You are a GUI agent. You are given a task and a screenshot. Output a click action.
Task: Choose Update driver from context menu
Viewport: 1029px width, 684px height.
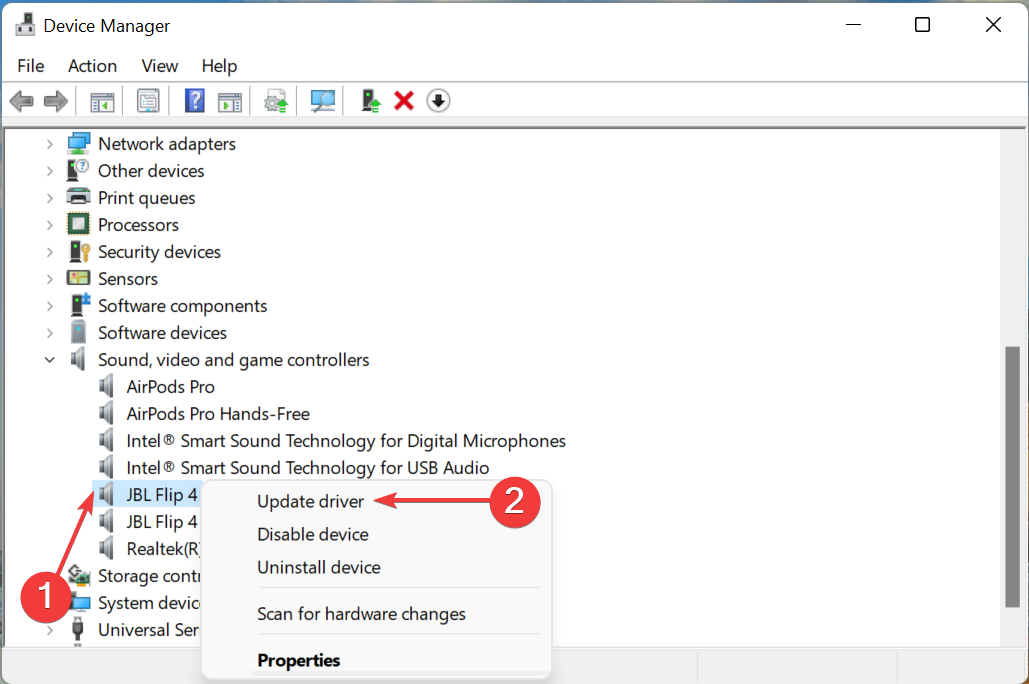310,501
